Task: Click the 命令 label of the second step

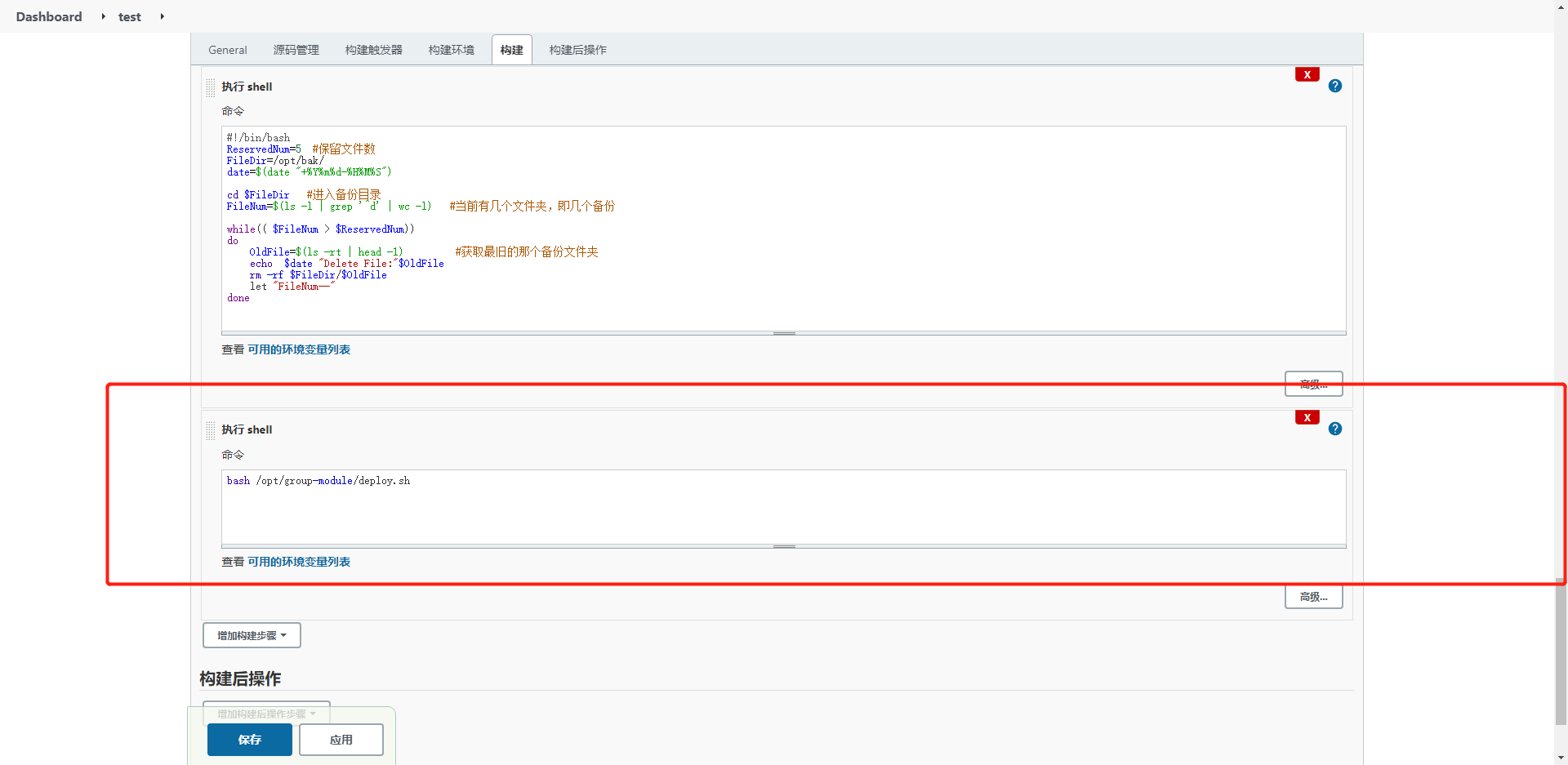Action: (x=233, y=455)
